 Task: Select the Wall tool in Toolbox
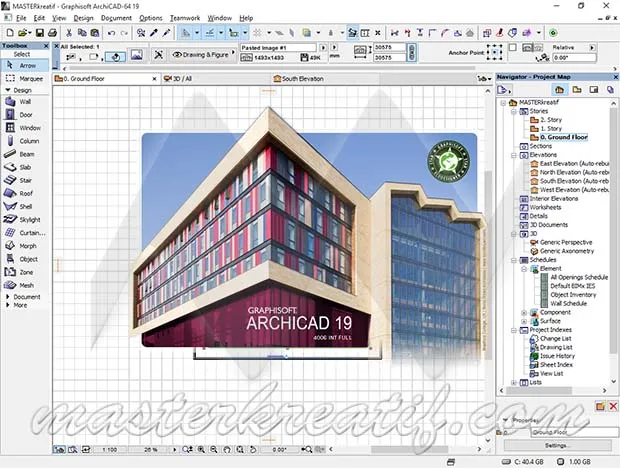click(x=25, y=102)
